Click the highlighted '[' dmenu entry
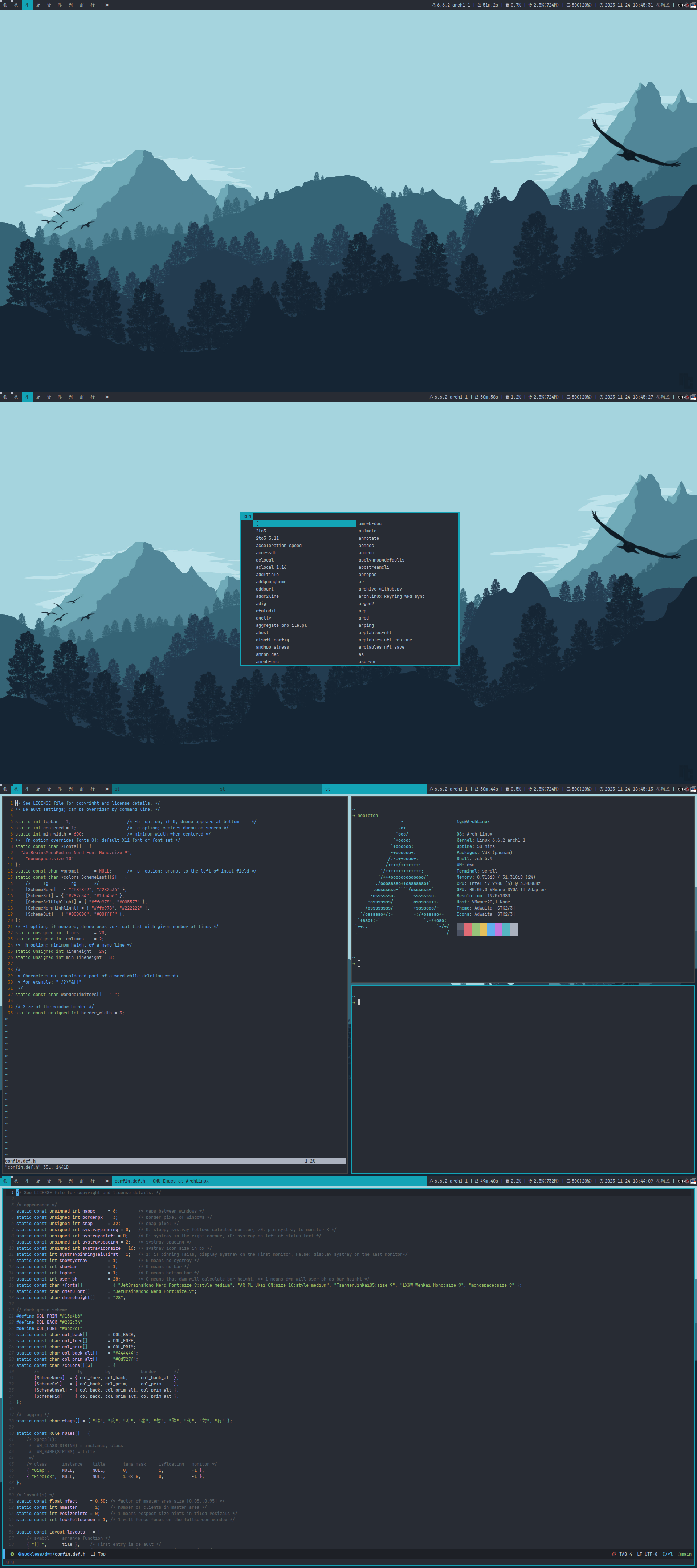This screenshot has height=1568, width=697. 304,523
